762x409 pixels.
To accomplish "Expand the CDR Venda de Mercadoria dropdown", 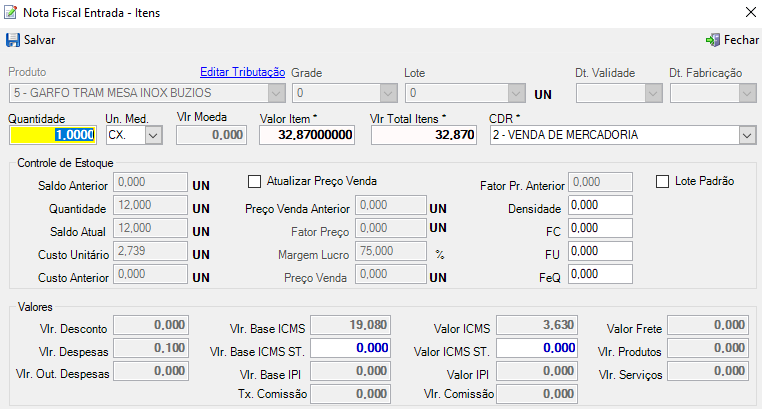I will click(x=746, y=135).
